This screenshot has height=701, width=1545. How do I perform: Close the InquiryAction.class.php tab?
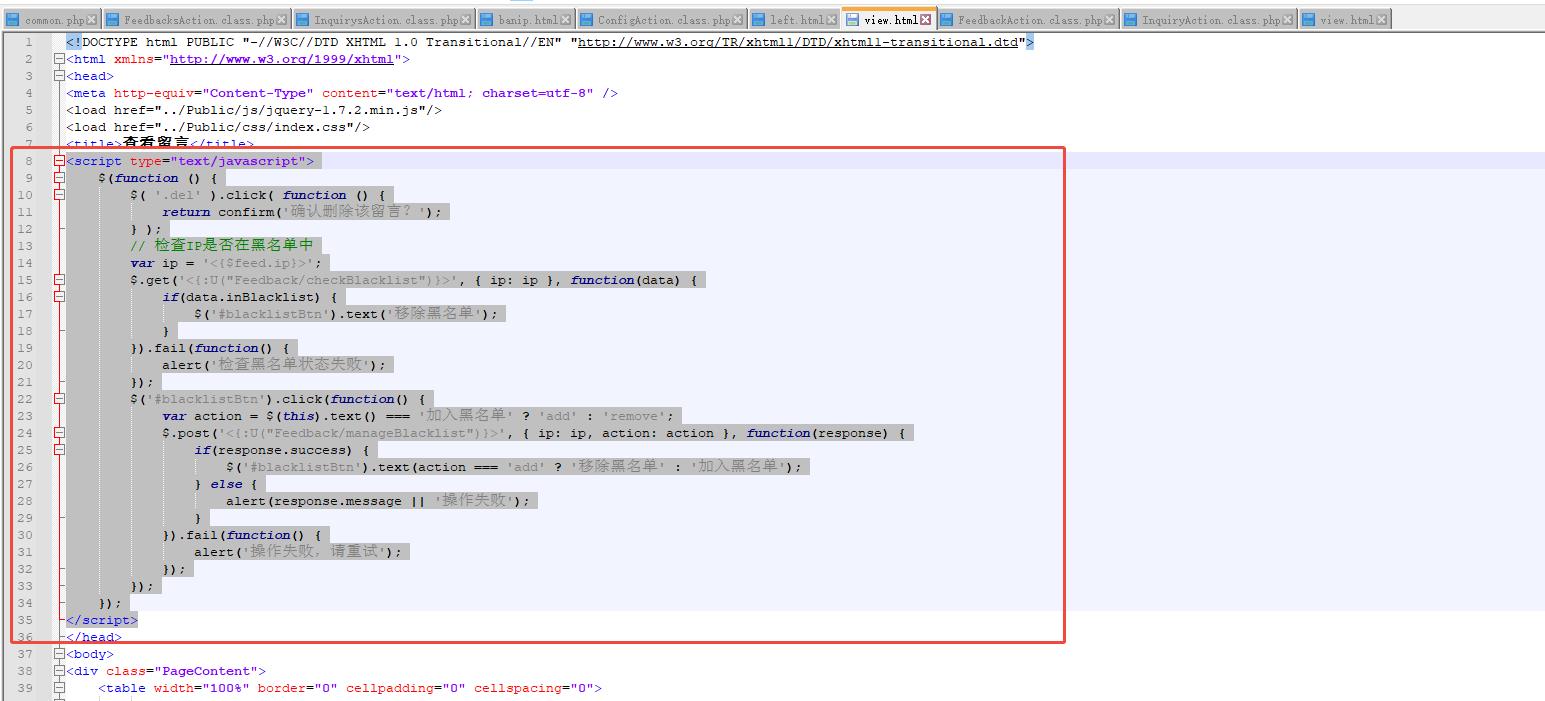(x=1289, y=20)
